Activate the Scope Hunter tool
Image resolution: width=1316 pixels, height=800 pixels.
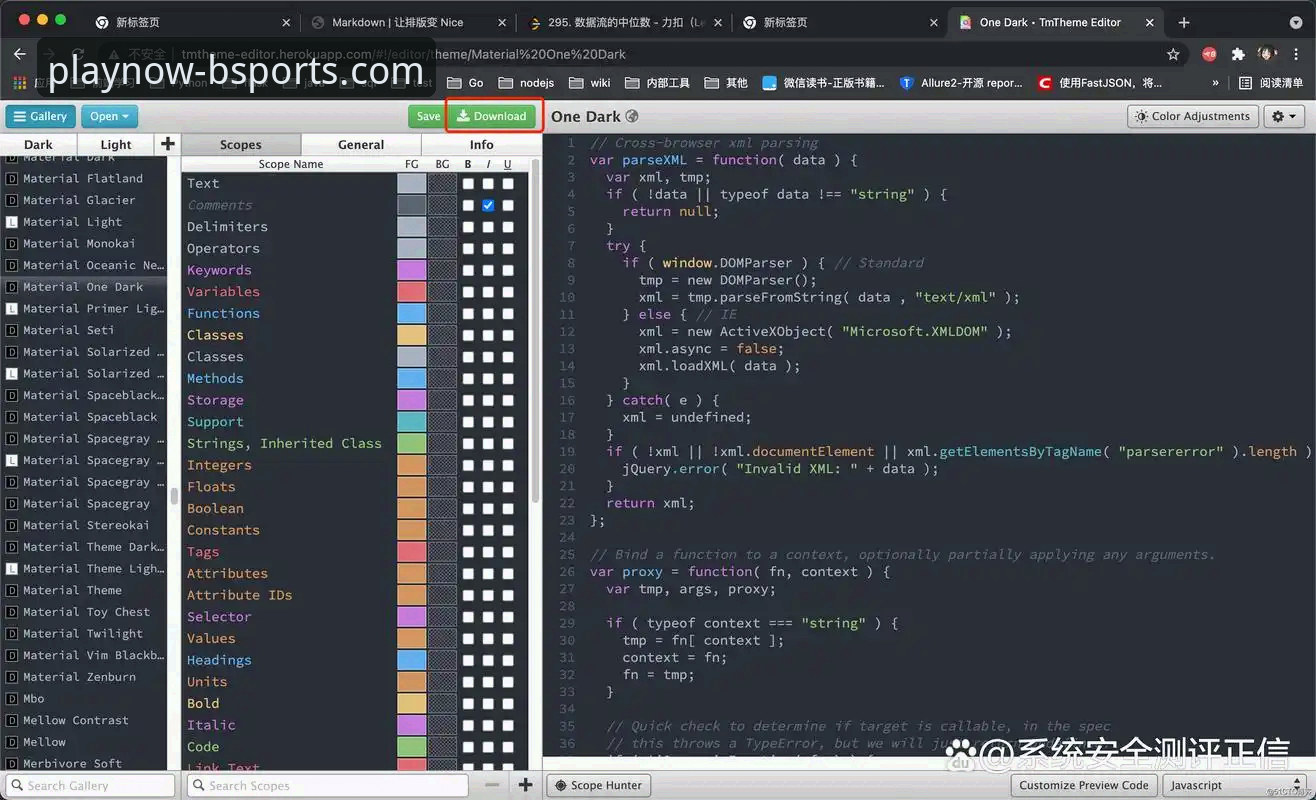[598, 785]
